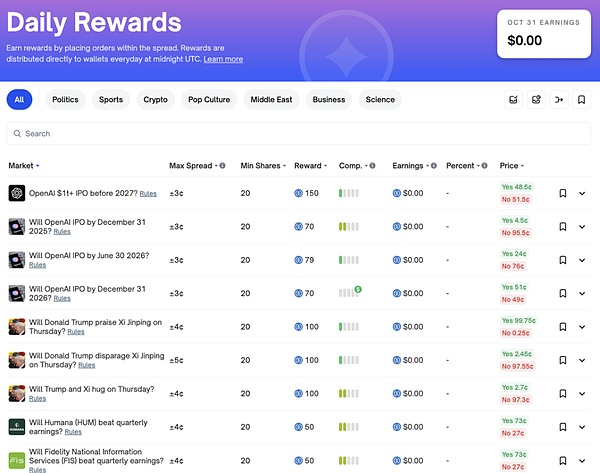Click the Search input field

(x=300, y=133)
